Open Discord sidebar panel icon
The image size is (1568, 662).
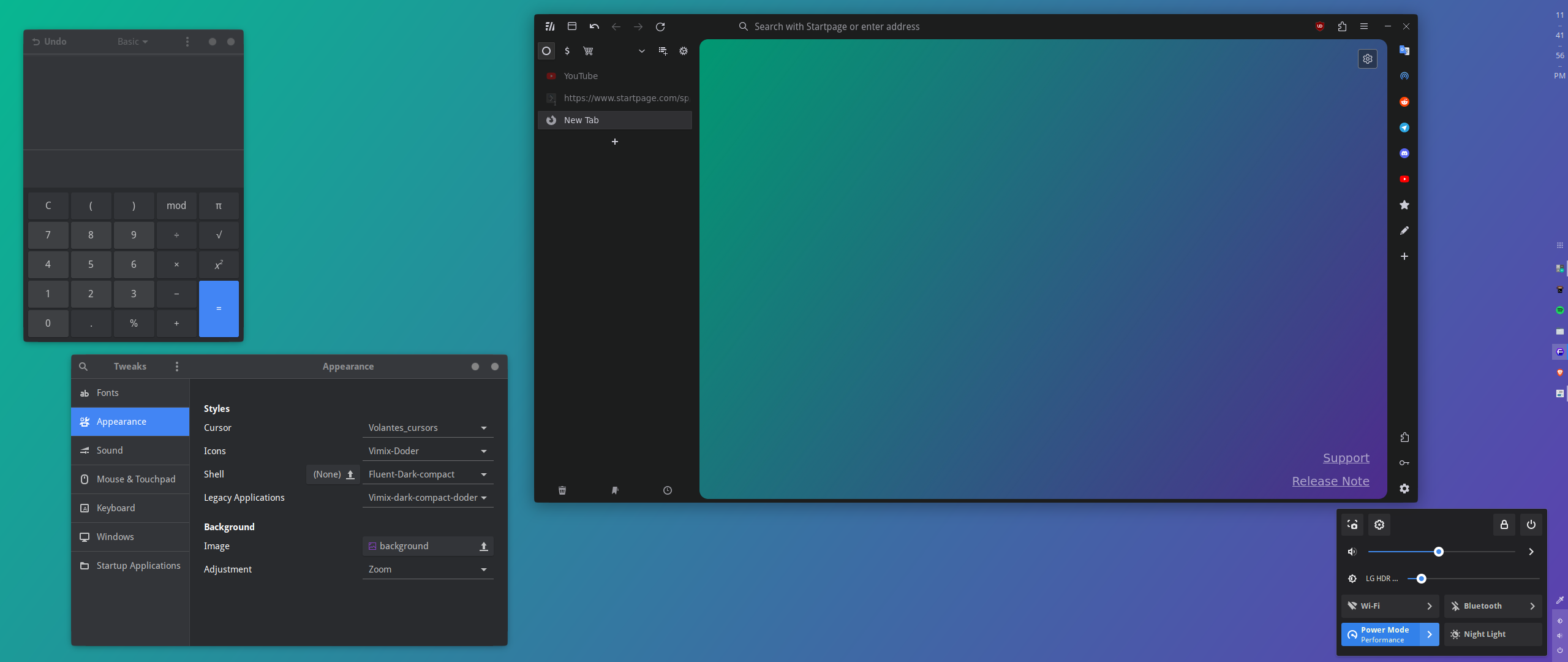point(1404,153)
